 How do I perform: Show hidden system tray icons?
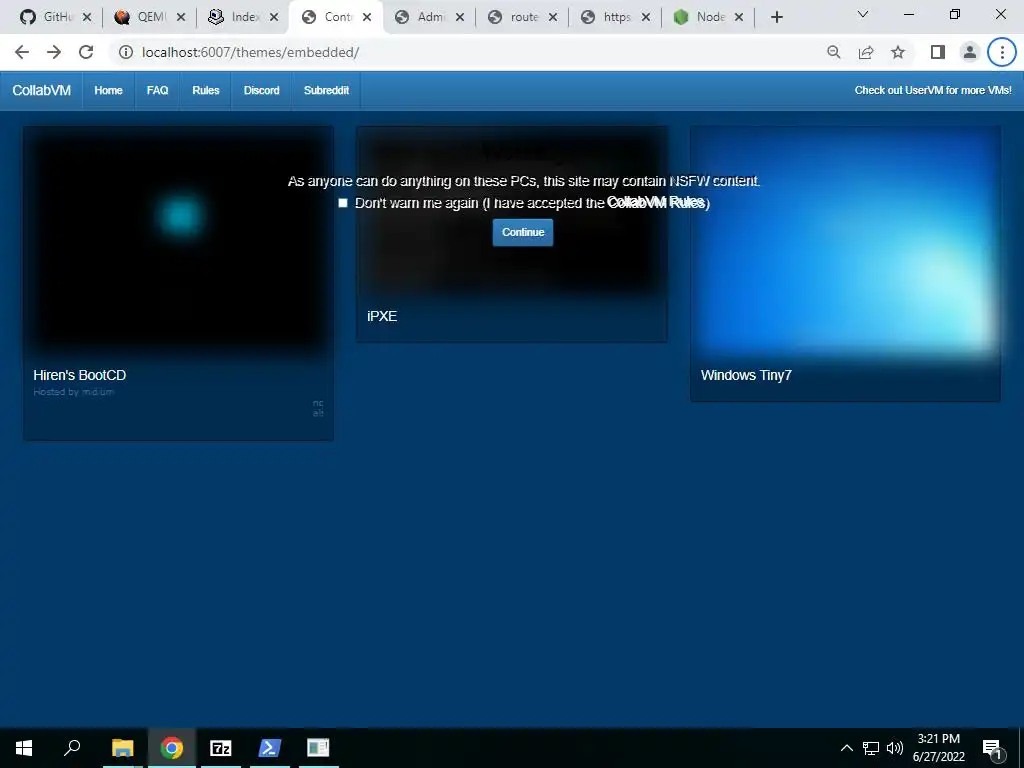click(x=846, y=748)
